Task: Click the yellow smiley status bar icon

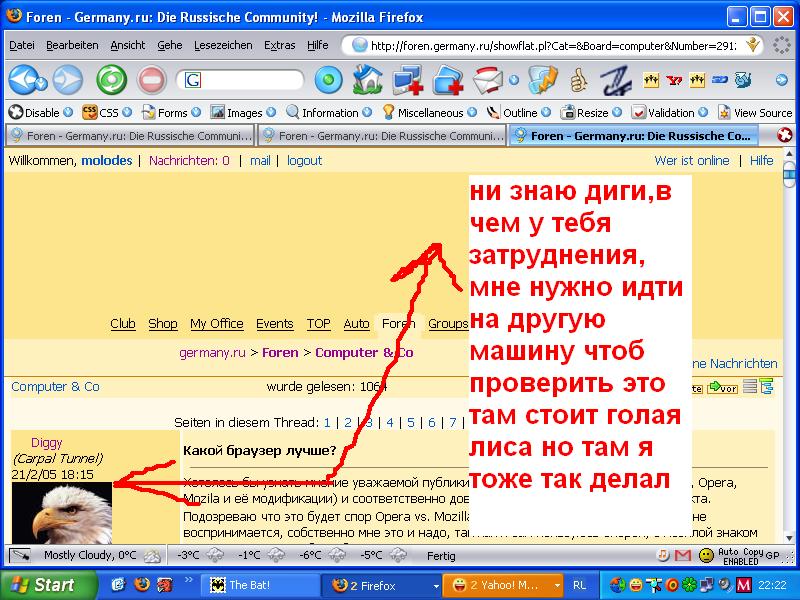Action: (706, 555)
